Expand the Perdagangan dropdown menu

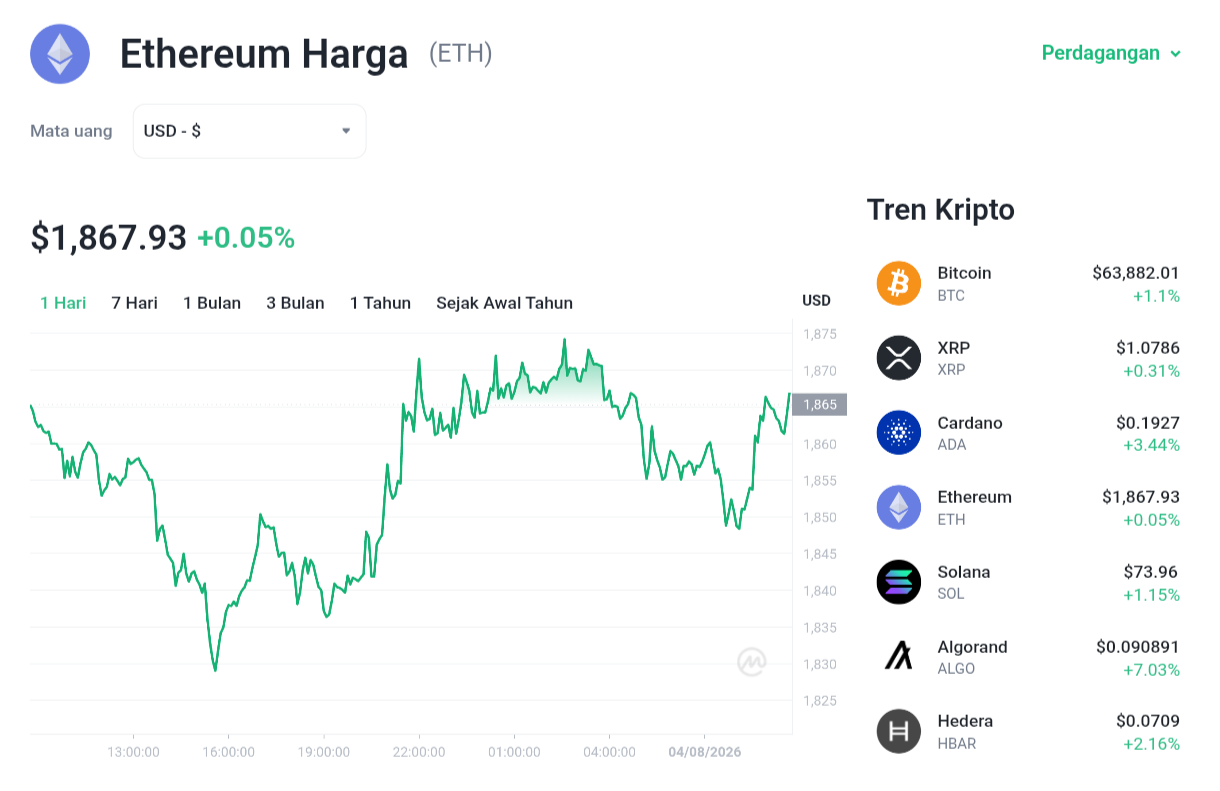coord(1111,53)
